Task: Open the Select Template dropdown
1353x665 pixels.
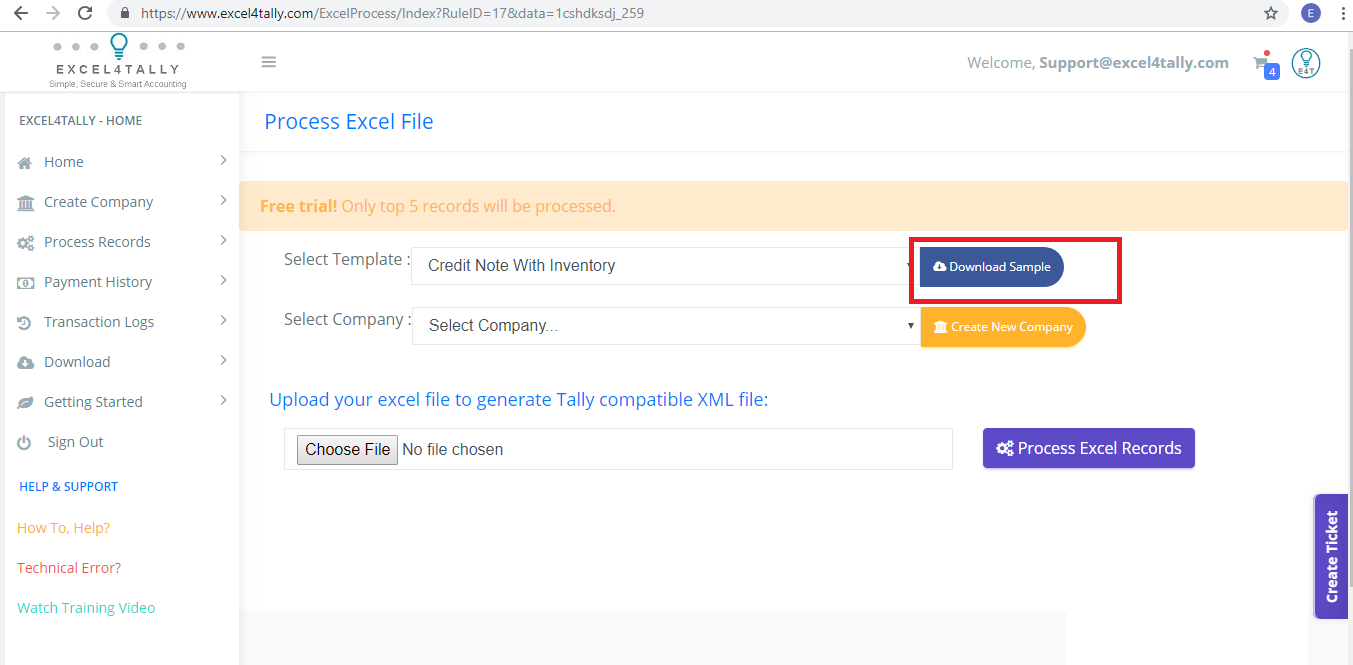Action: pos(665,266)
